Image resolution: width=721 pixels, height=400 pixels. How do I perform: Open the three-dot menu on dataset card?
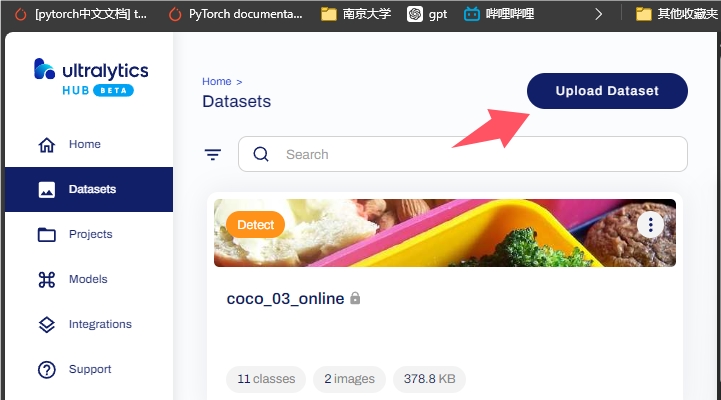[651, 224]
